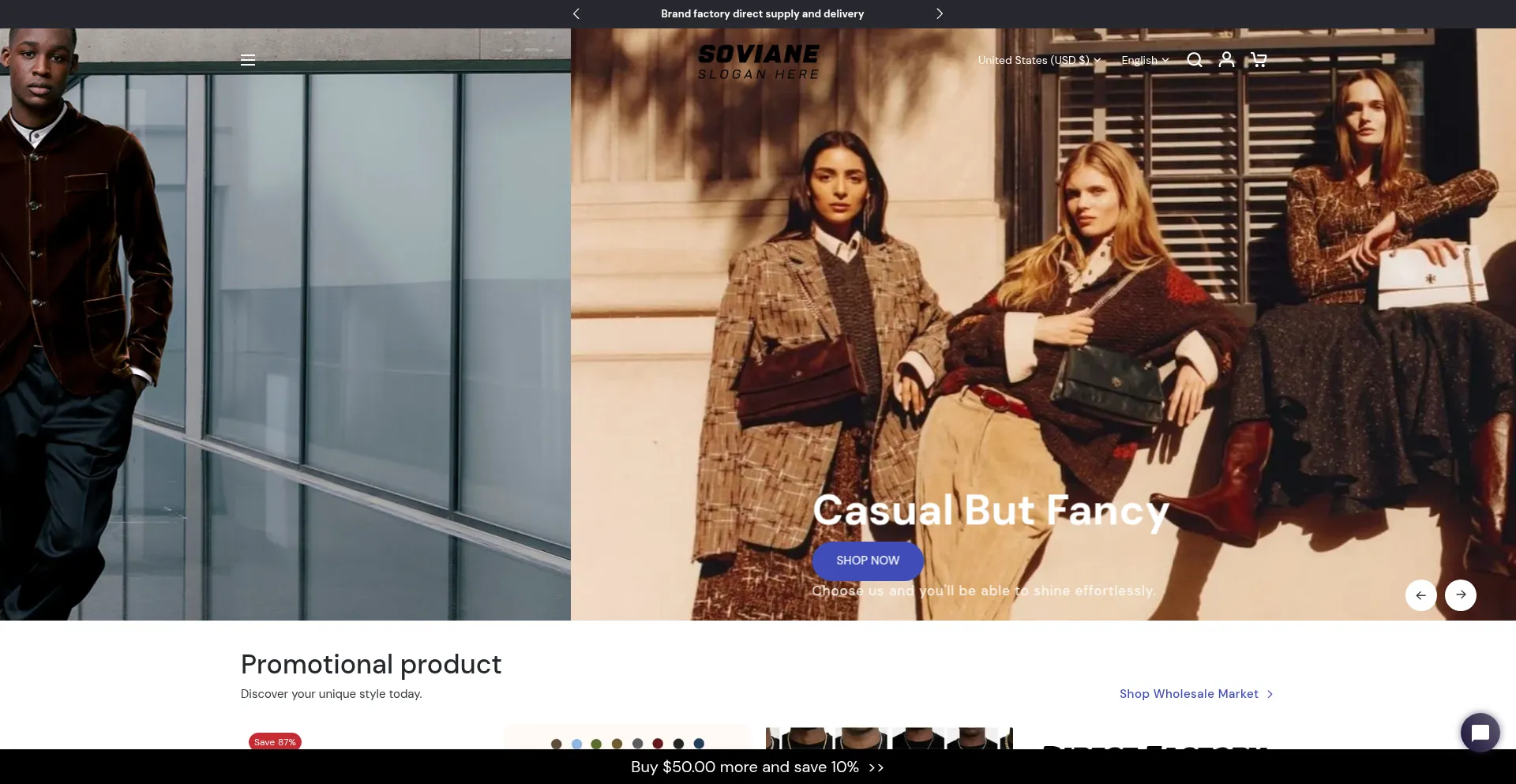Show next announcement bar message

(939, 13)
